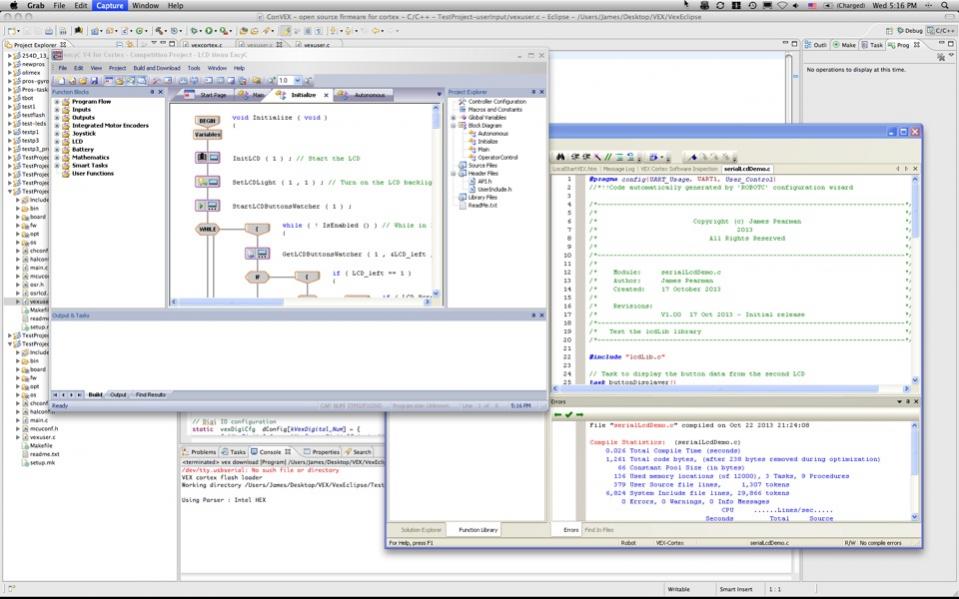Close the Initialize tab
This screenshot has width=959, height=599.
tap(326, 95)
